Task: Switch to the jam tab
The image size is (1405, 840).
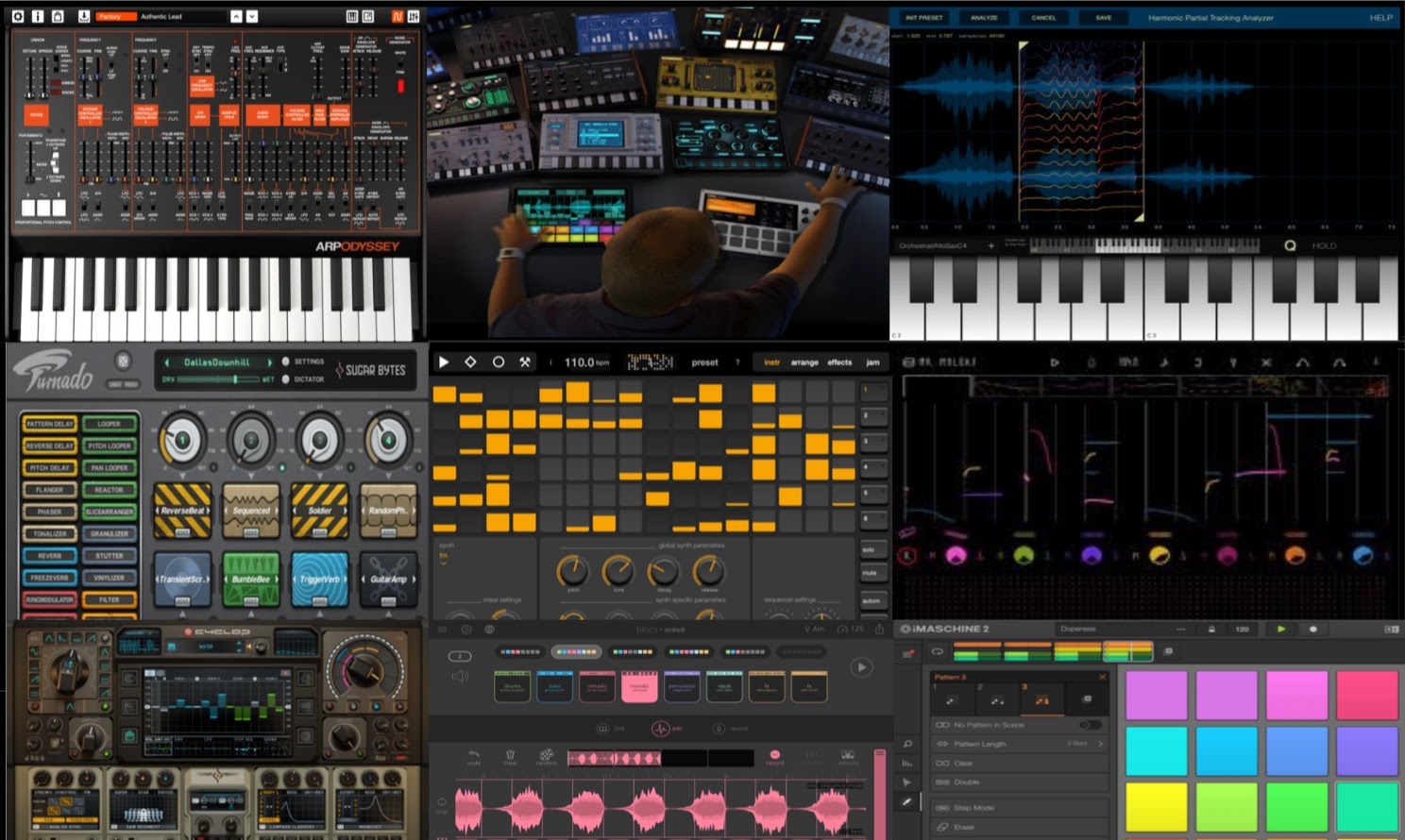Action: tap(872, 362)
